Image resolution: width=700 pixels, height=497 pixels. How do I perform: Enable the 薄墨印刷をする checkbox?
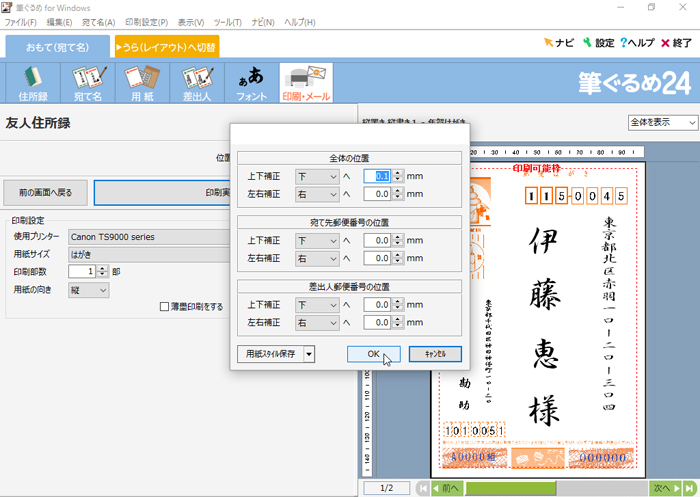coord(165,307)
